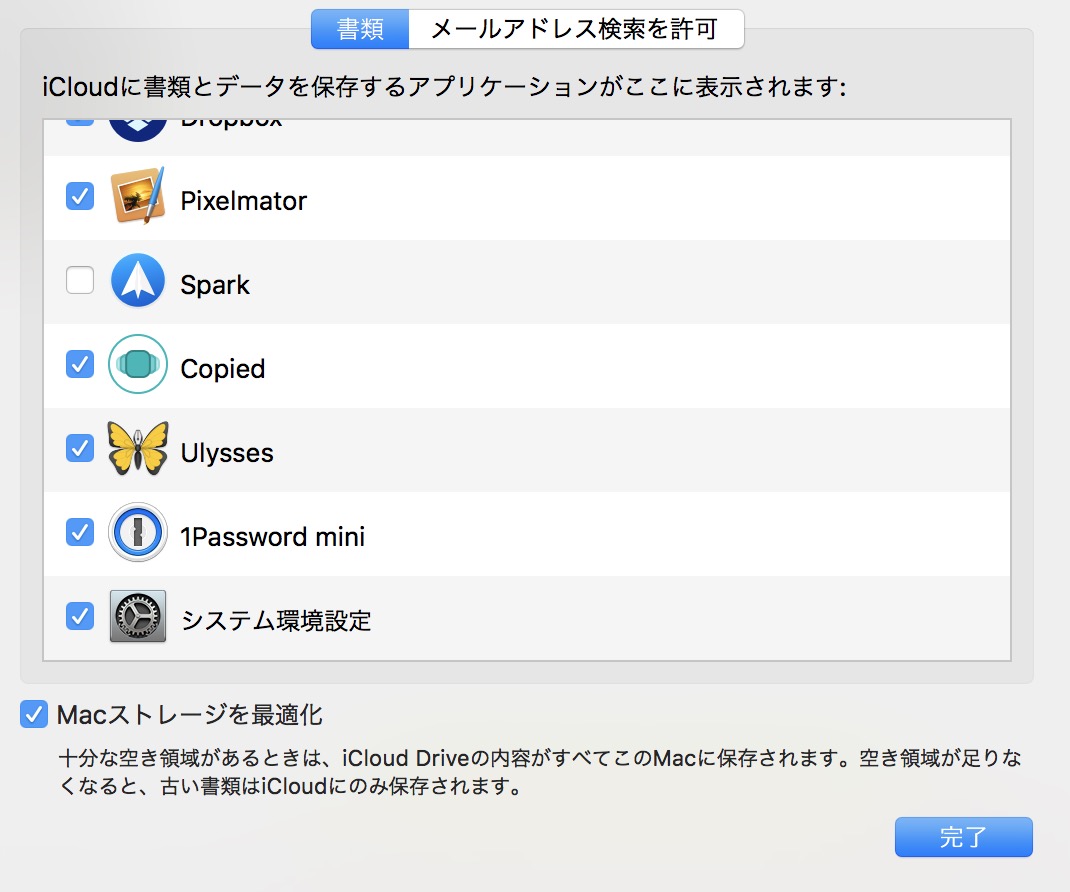Select the 1Password mini label text
Viewport: 1070px width, 892px height.
click(x=272, y=536)
